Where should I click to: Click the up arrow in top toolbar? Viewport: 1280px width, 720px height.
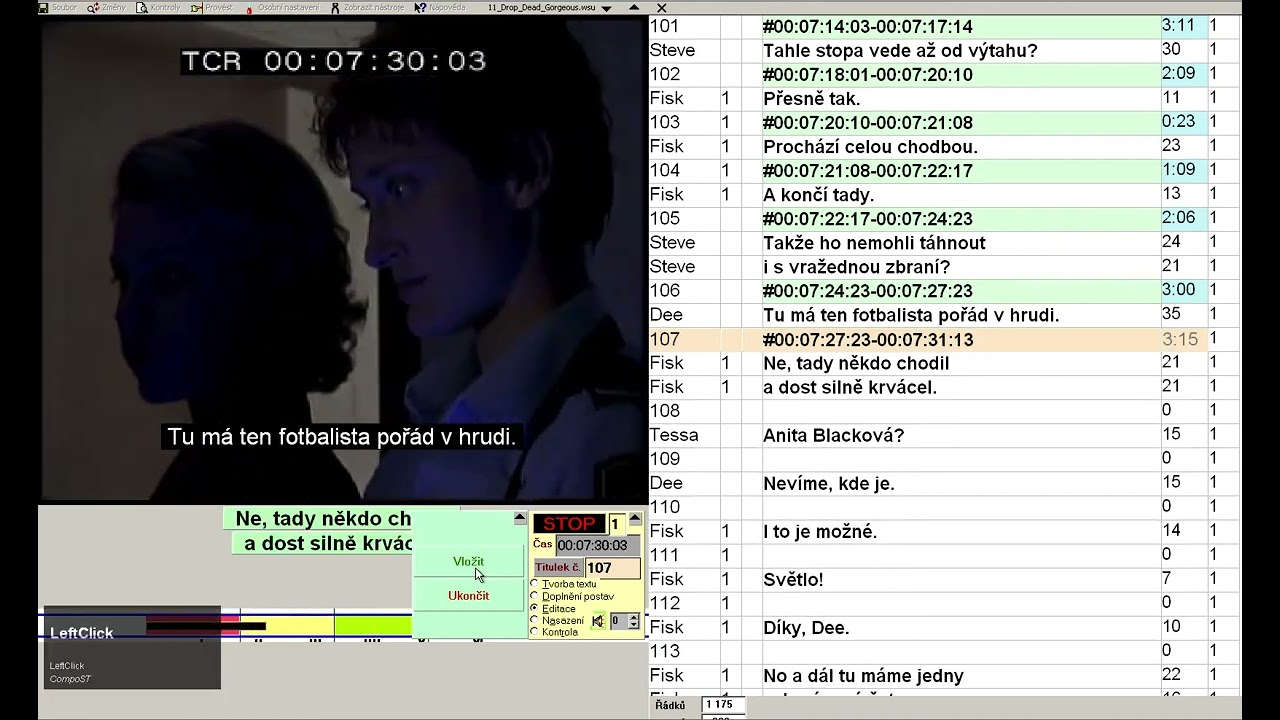tap(634, 7)
